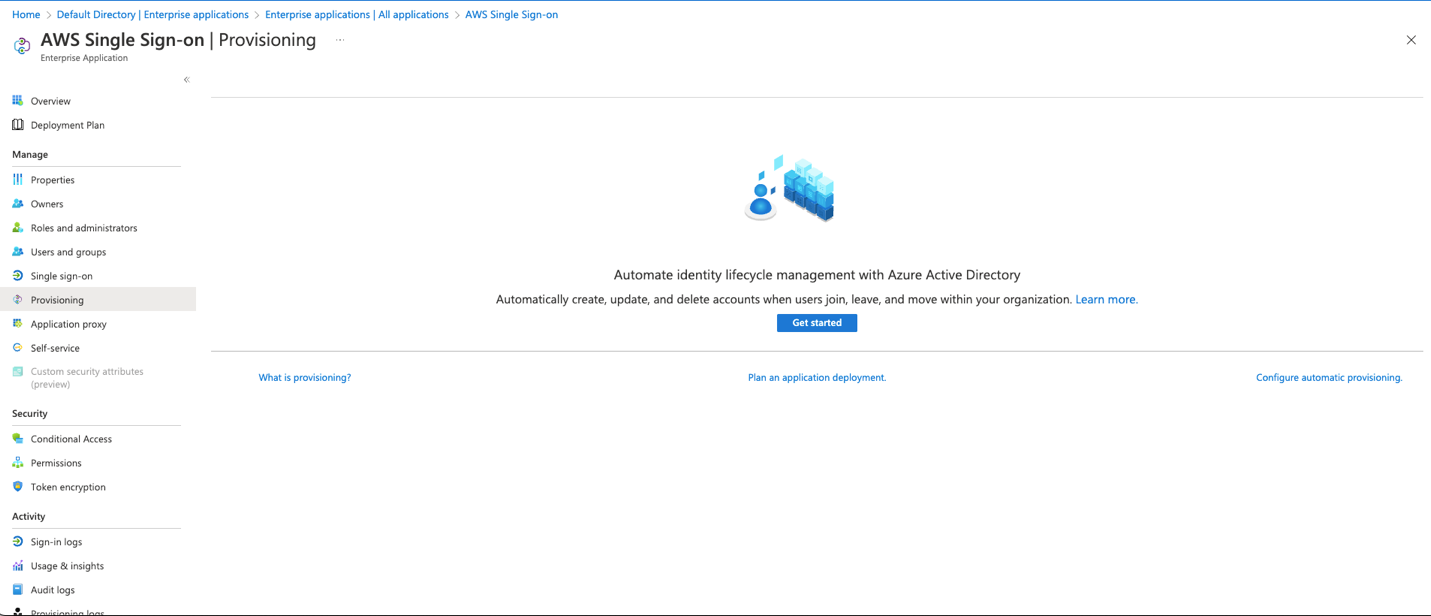
Task: Click the 'Activity' section heading
Action: point(29,517)
